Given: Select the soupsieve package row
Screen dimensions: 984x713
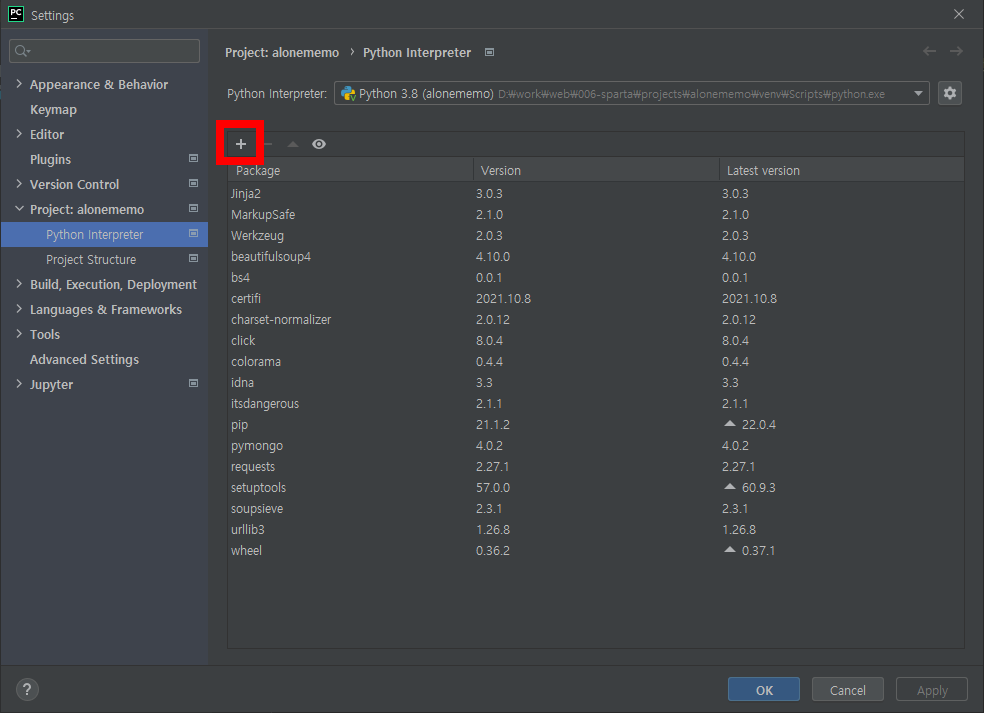Looking at the screenshot, I should click(x=596, y=508).
